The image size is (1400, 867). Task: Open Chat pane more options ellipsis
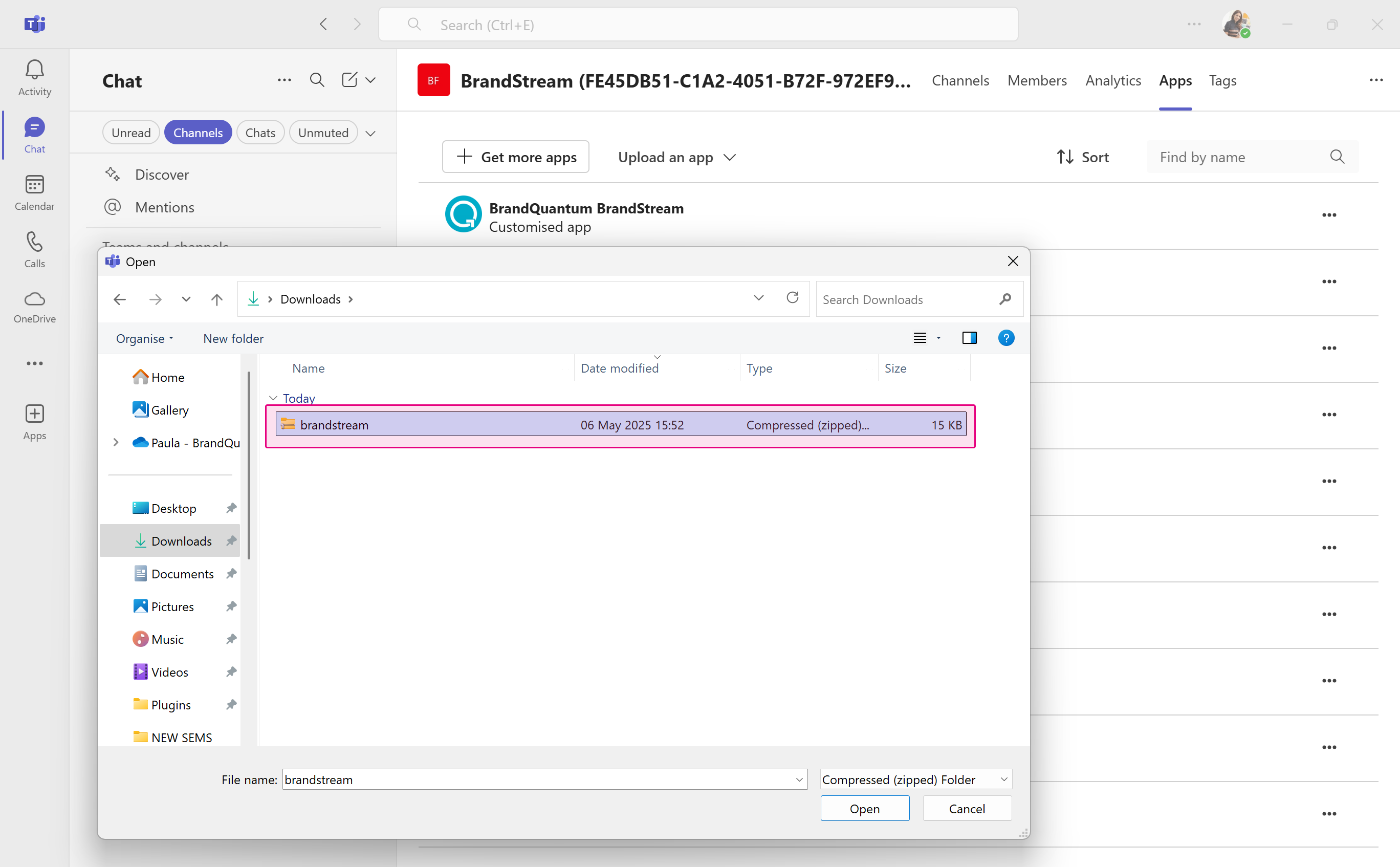[x=285, y=80]
